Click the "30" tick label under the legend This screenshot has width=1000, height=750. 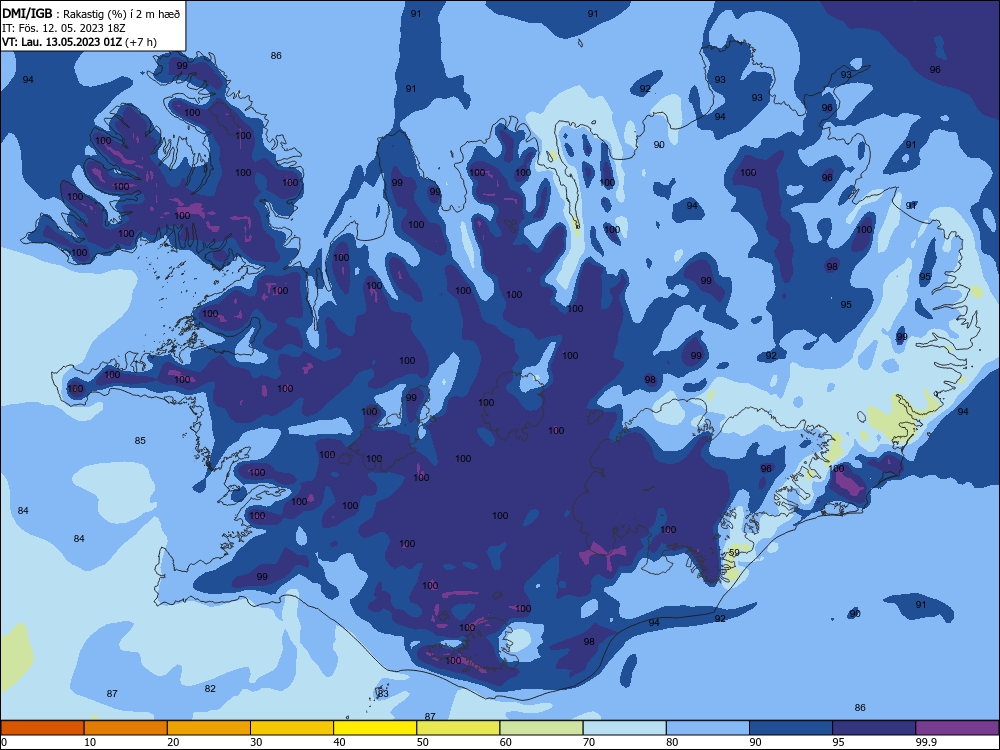(x=256, y=742)
